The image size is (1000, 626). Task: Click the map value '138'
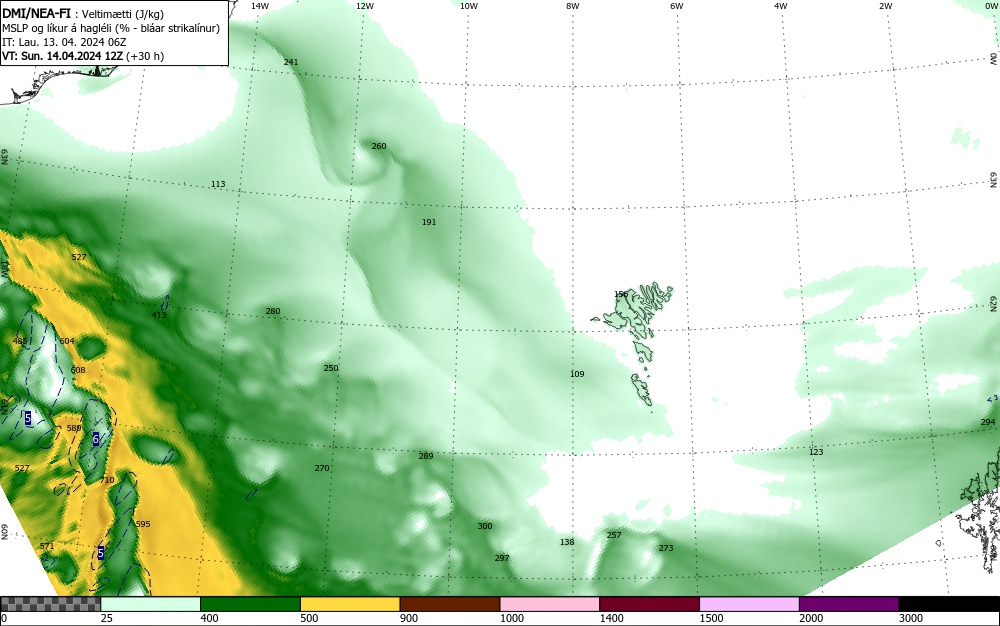(567, 542)
